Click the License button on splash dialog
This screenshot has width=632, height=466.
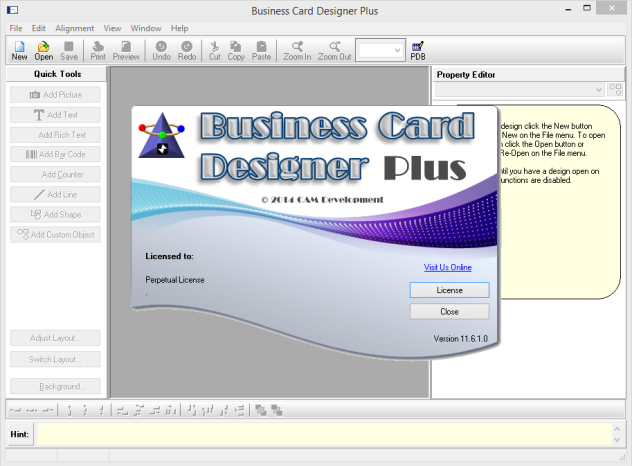(x=449, y=290)
